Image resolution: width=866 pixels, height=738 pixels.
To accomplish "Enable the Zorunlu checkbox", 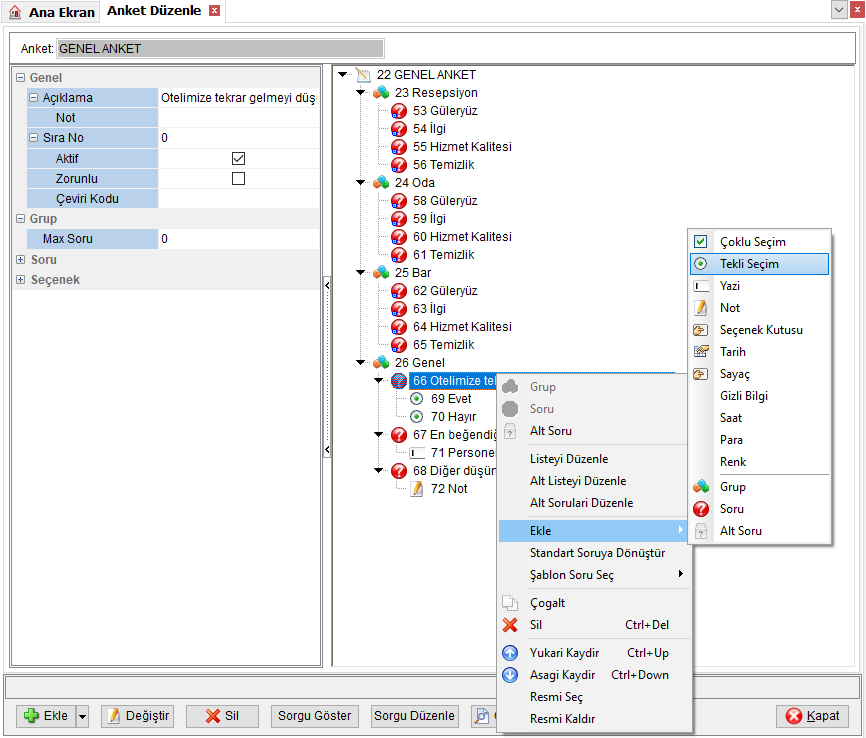I will click(x=238, y=178).
